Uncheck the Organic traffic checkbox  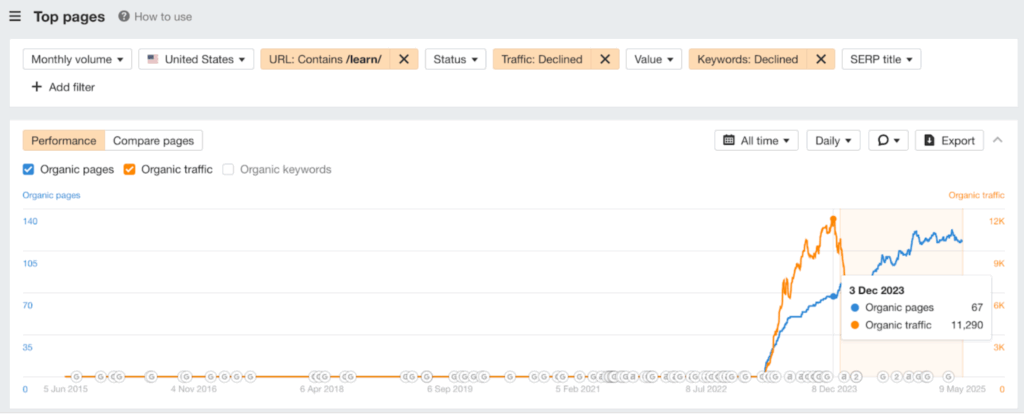(x=130, y=169)
